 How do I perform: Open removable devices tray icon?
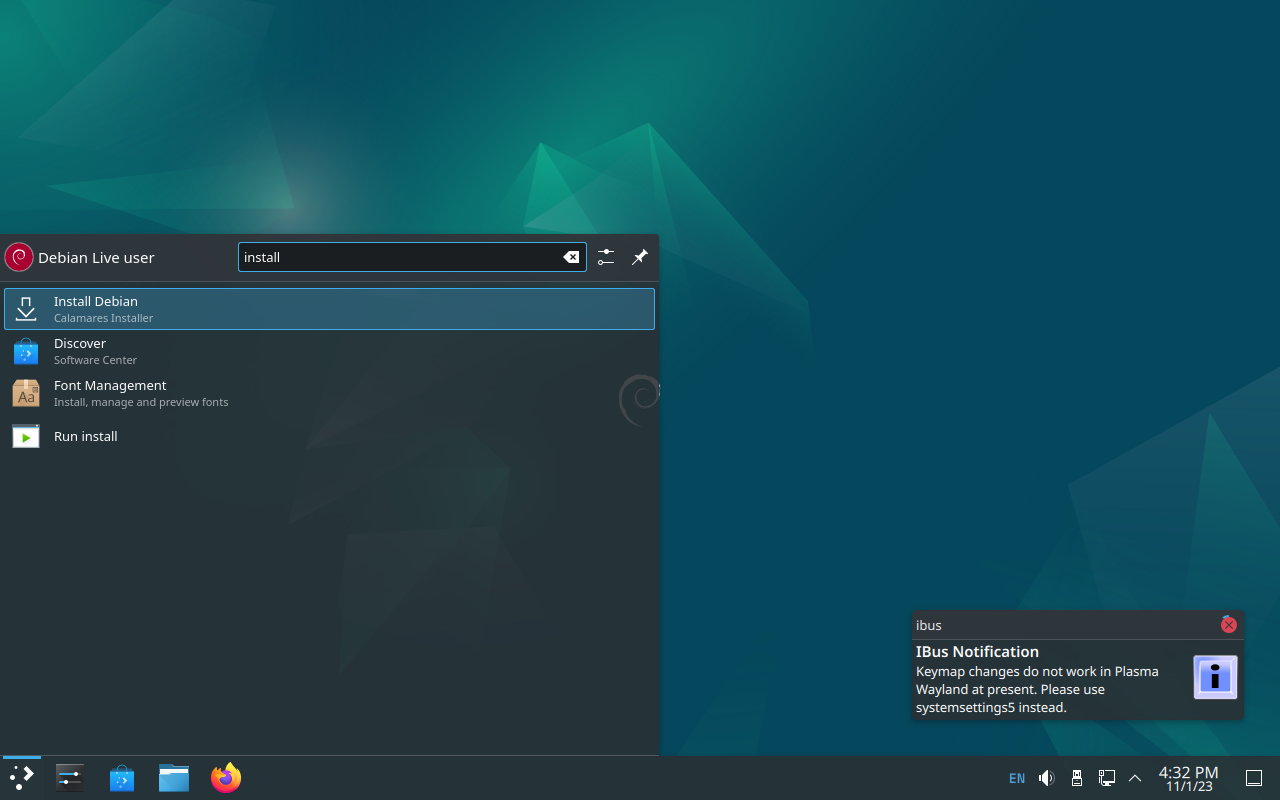click(1076, 778)
